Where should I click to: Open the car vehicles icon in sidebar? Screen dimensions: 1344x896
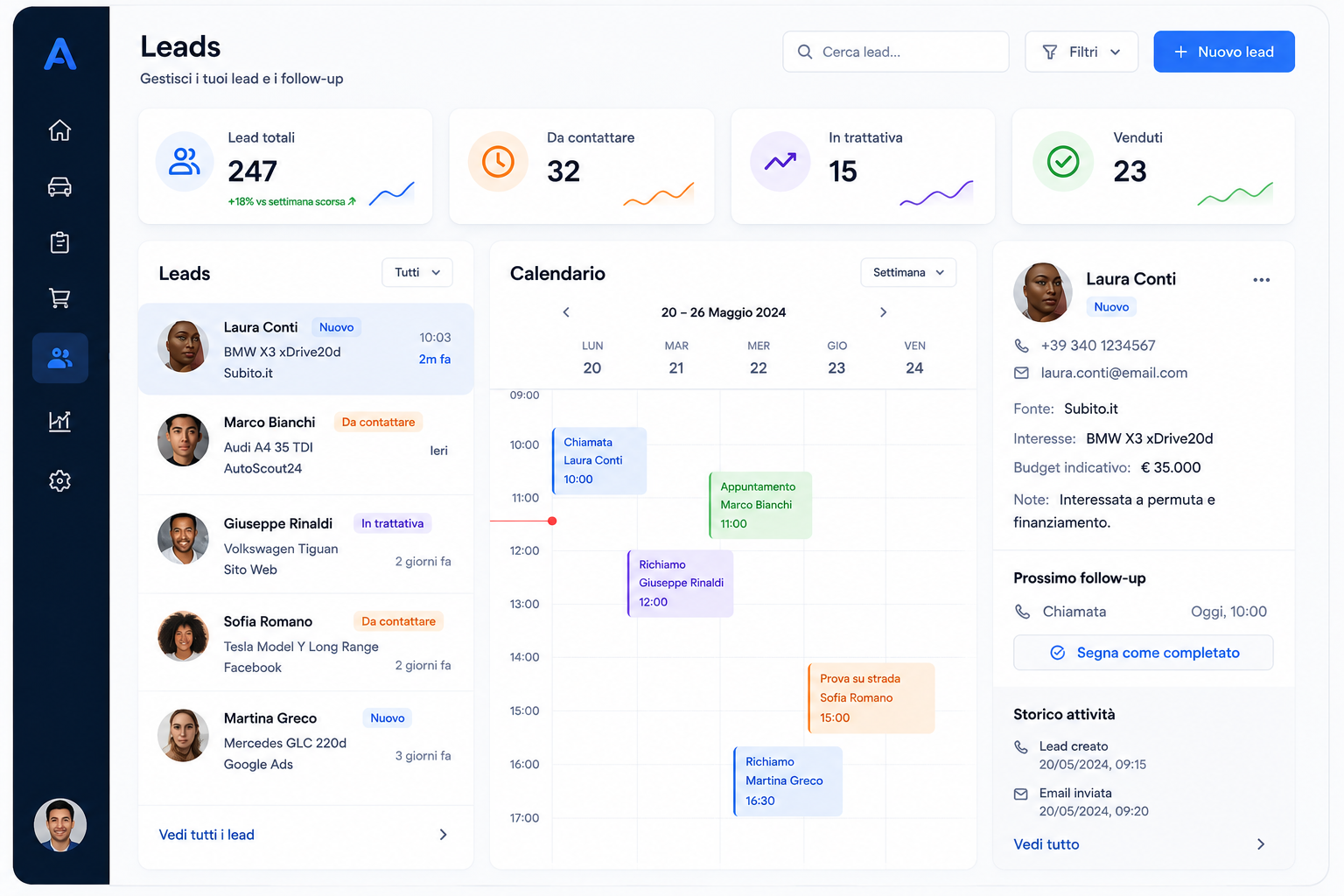pos(59,186)
